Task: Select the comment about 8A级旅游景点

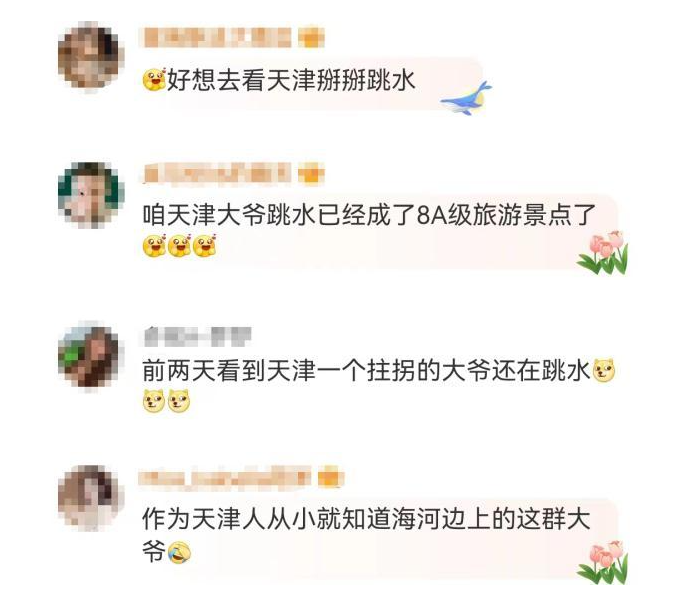Action: (x=370, y=230)
